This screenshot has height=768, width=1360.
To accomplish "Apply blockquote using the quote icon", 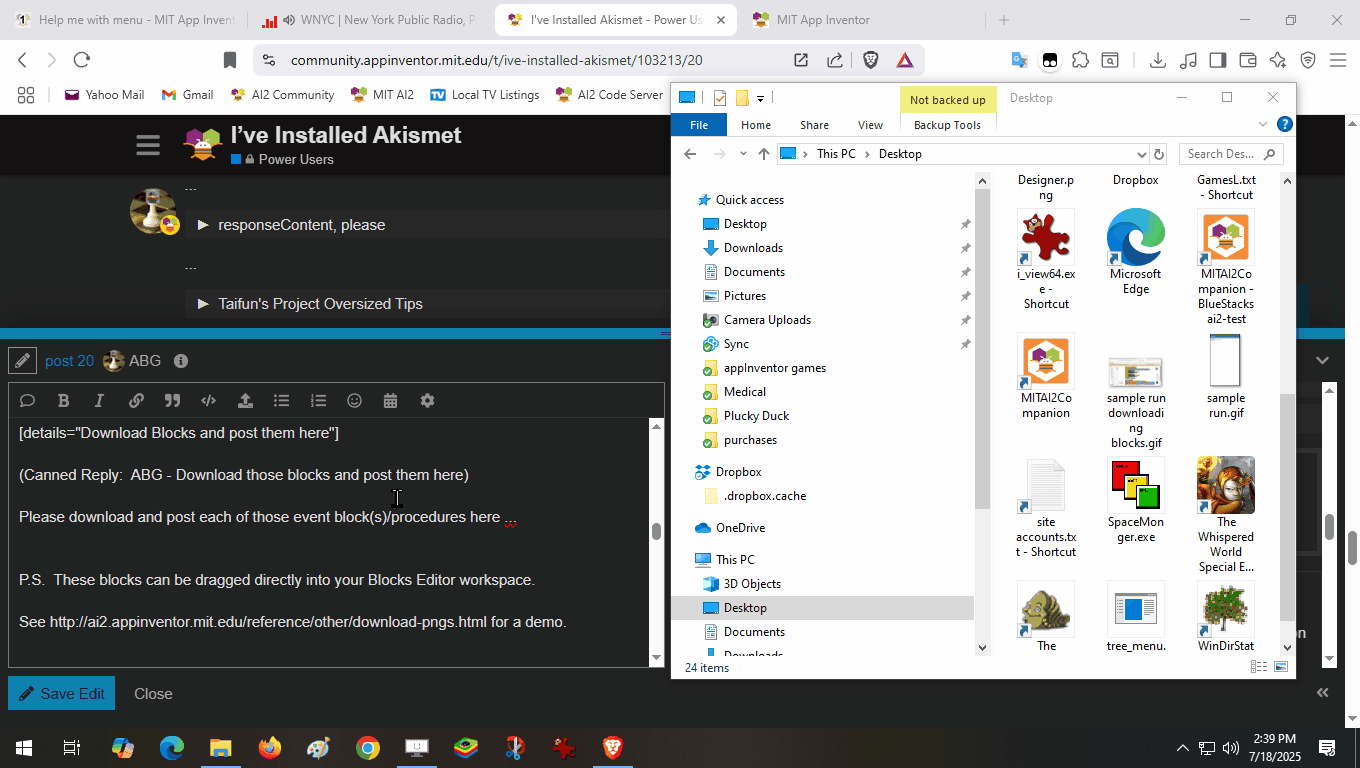I will tap(172, 401).
